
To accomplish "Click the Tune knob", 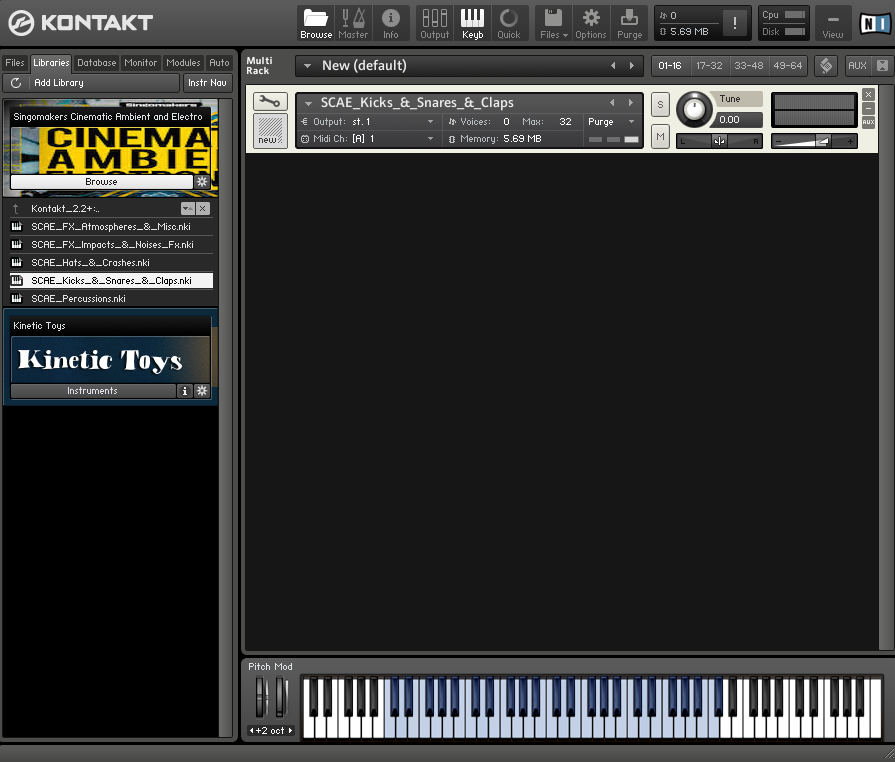I will (x=694, y=109).
